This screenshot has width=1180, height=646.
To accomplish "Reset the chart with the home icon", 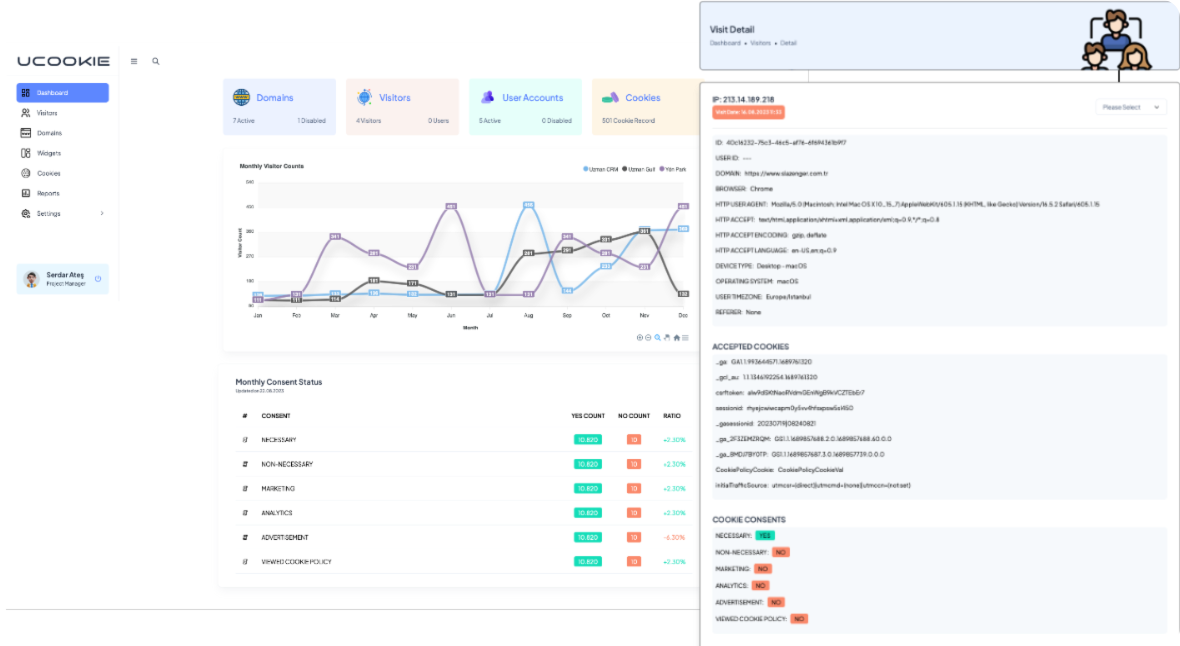I will click(x=677, y=338).
